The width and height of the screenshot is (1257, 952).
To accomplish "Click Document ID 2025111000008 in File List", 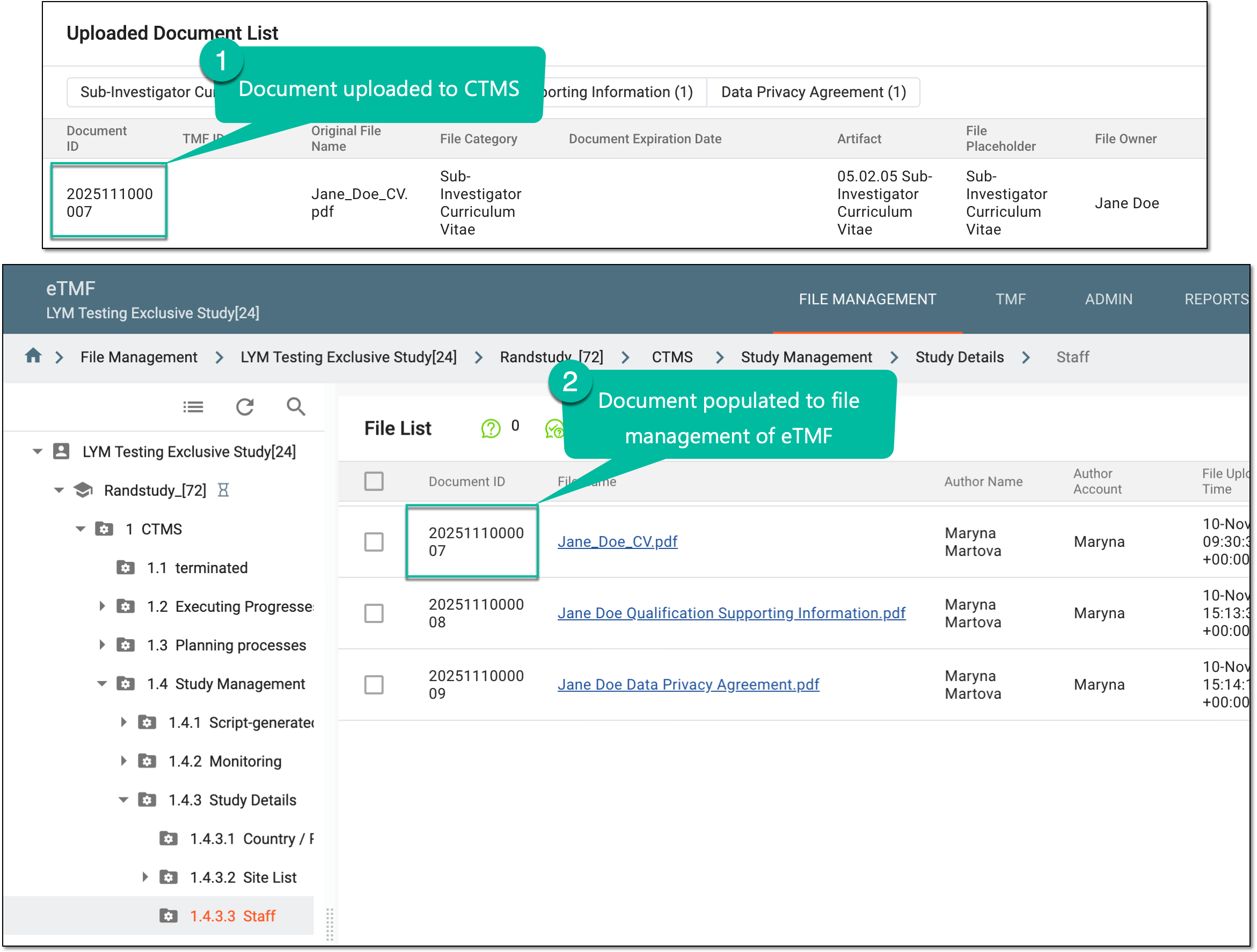I will click(476, 613).
